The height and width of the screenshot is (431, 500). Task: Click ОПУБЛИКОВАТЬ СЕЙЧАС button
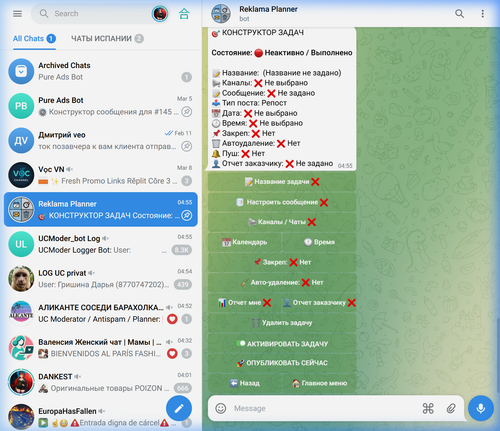pos(282,363)
